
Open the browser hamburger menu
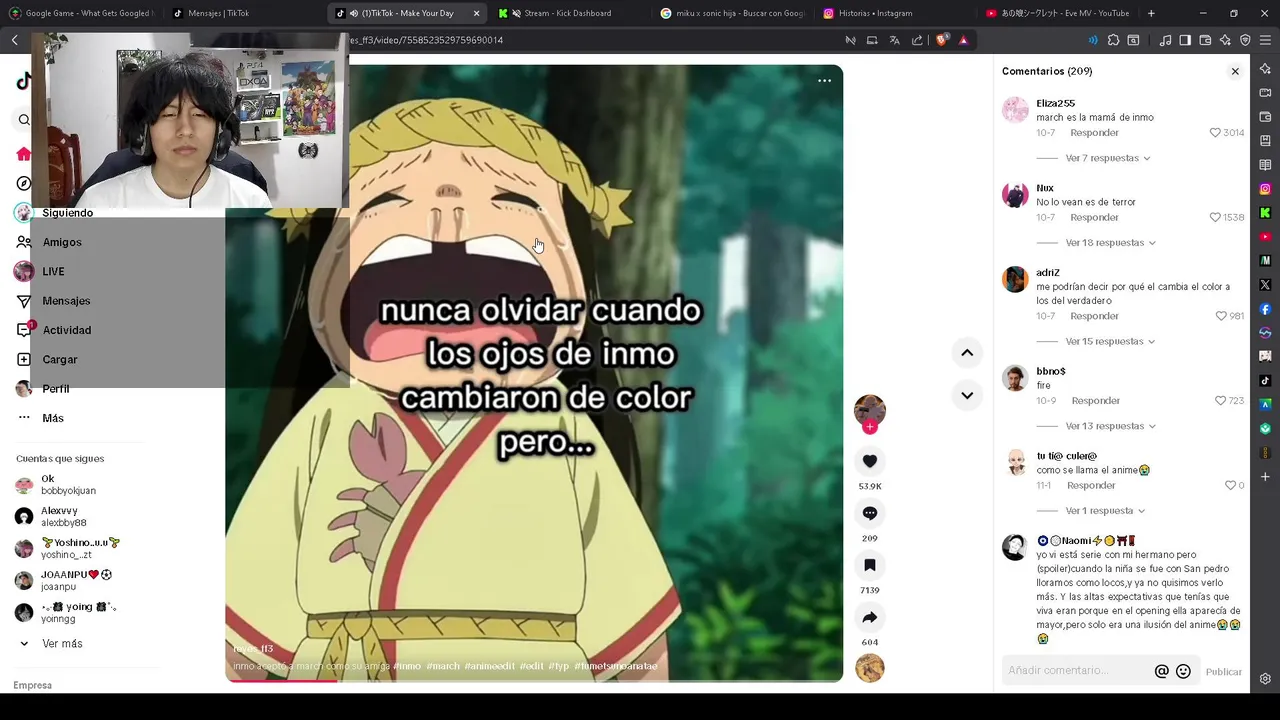tap(1266, 40)
